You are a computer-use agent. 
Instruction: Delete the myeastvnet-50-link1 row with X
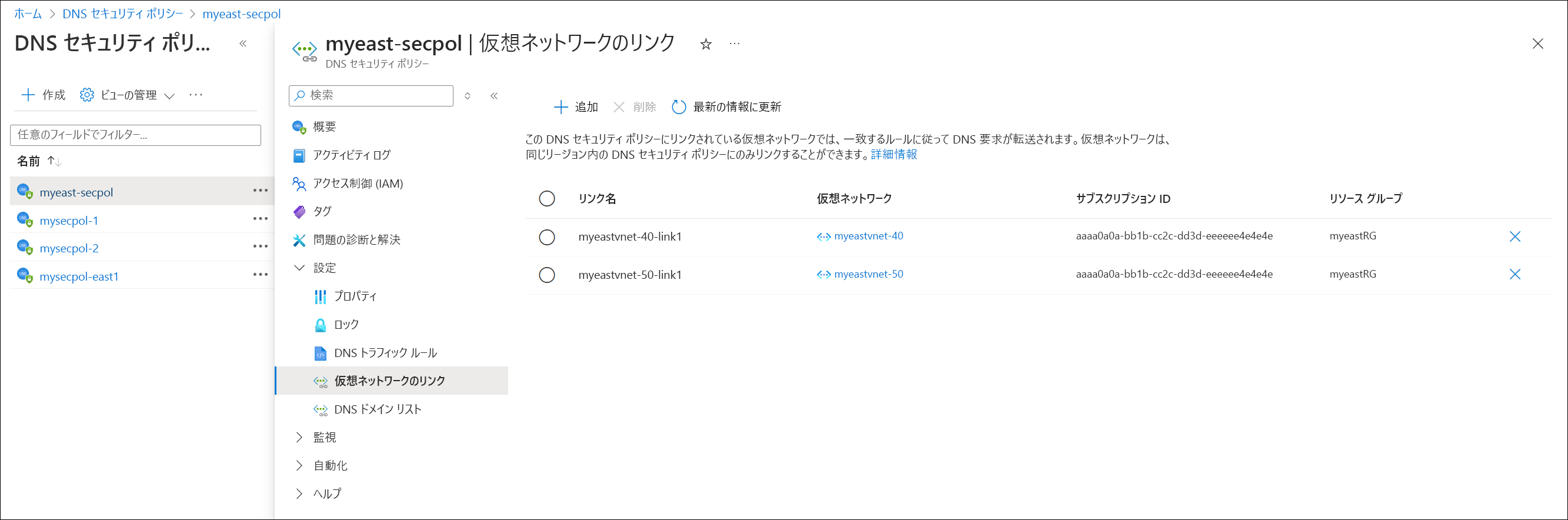[1514, 274]
